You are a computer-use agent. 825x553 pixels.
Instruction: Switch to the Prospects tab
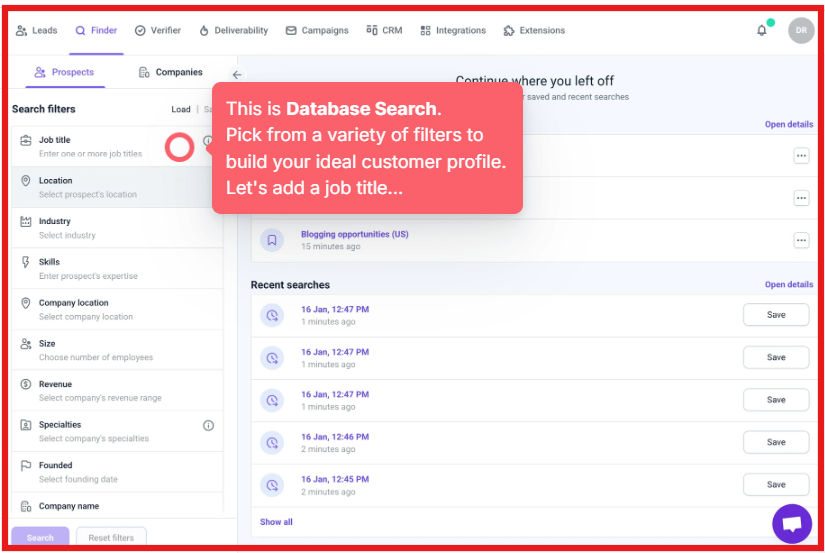(x=64, y=72)
